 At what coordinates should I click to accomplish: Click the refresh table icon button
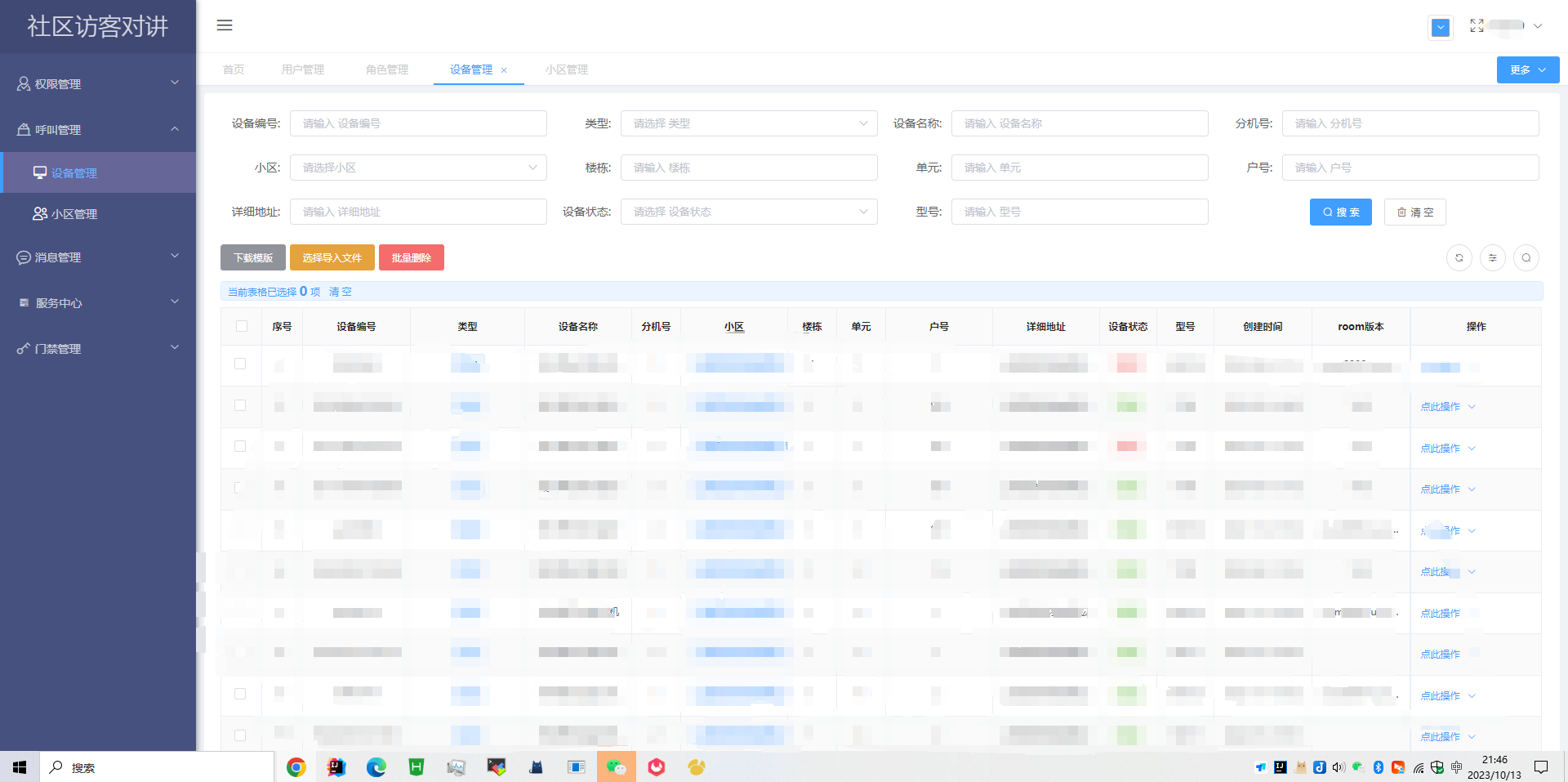point(1459,257)
